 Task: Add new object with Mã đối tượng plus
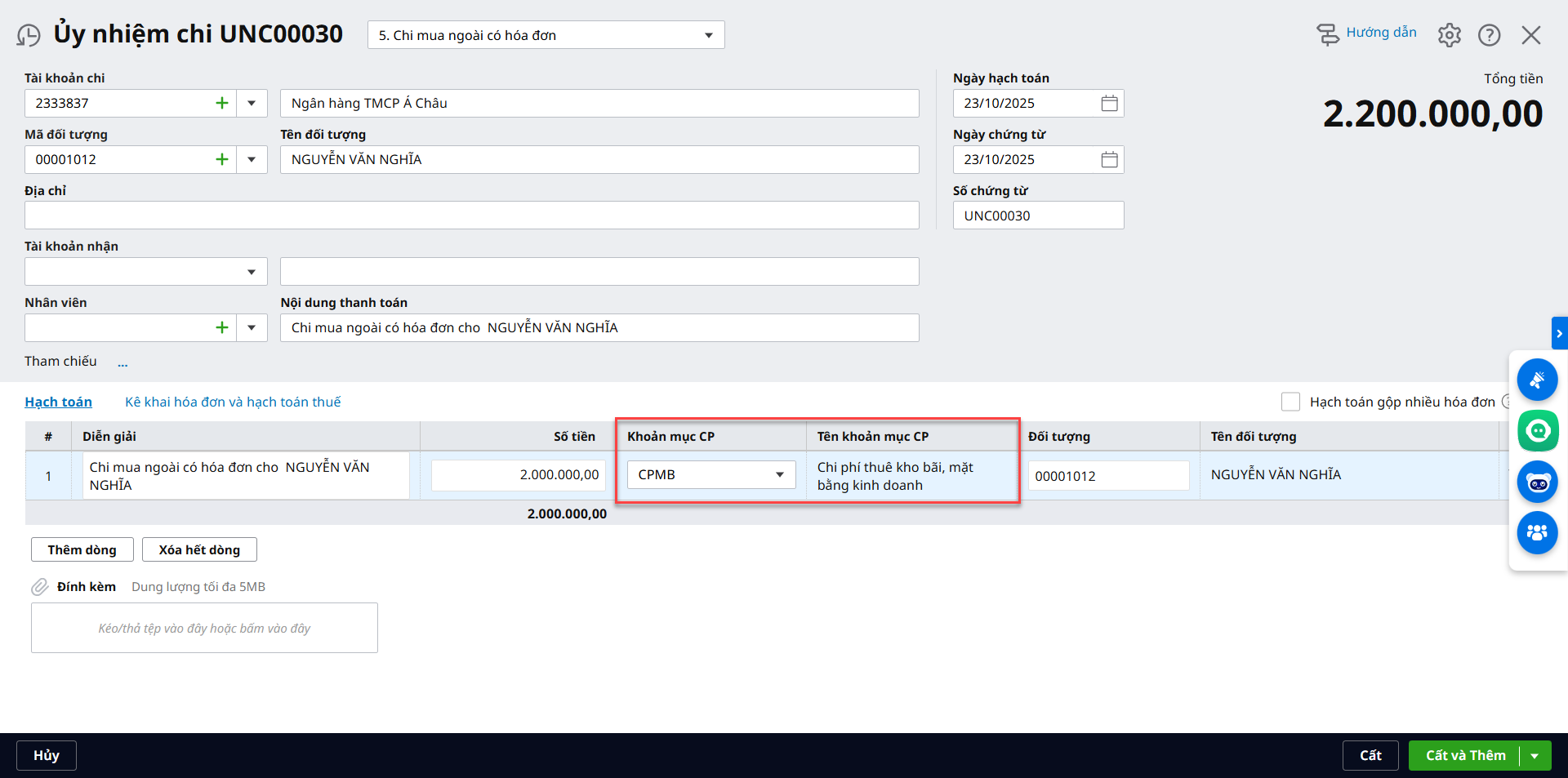[221, 159]
